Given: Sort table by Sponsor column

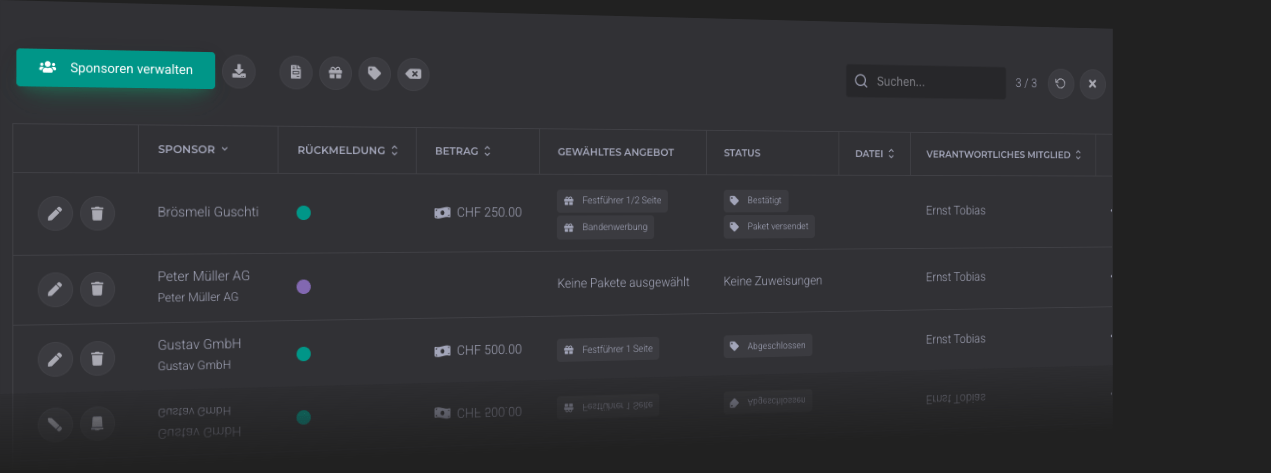Looking at the screenshot, I should pyautogui.click(x=193, y=149).
